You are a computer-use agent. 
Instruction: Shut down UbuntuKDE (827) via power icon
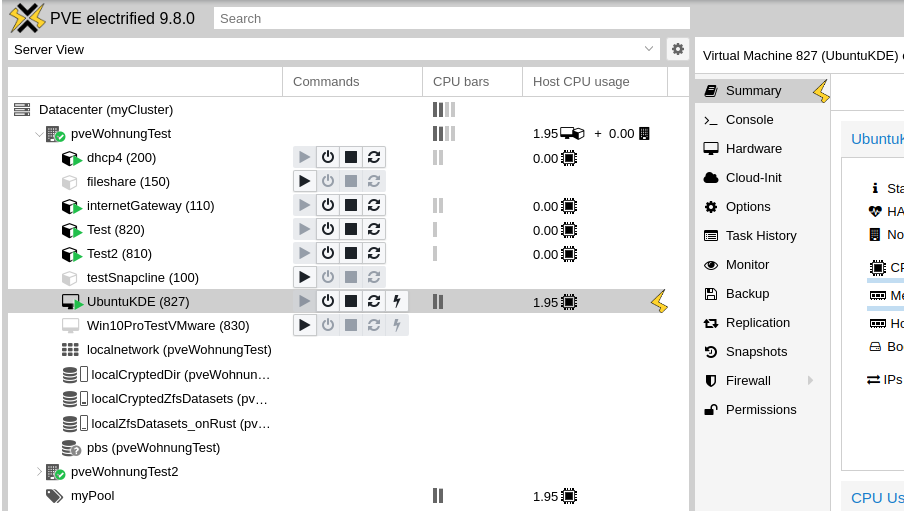pyautogui.click(x=327, y=301)
